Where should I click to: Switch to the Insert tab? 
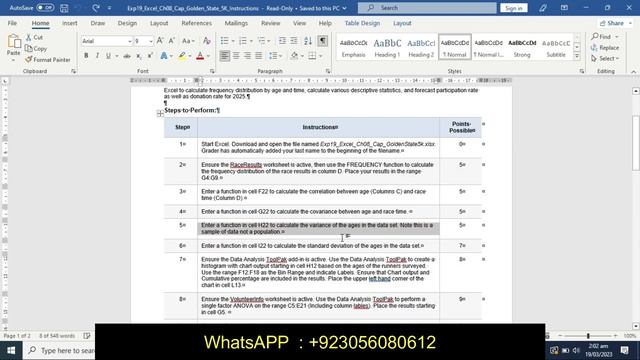pos(69,23)
